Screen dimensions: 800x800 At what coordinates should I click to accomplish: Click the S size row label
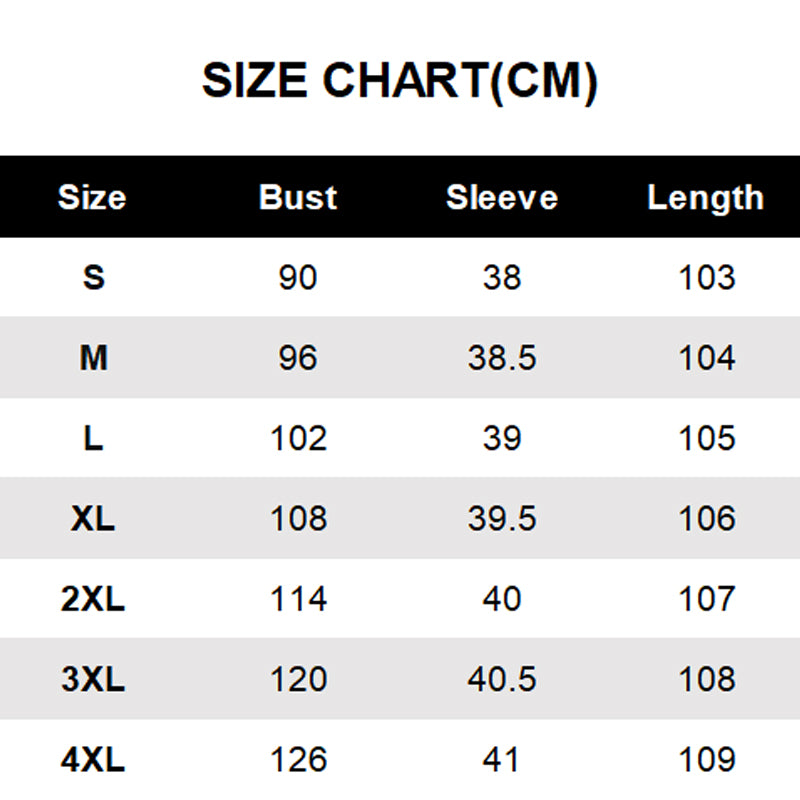pyautogui.click(x=93, y=277)
